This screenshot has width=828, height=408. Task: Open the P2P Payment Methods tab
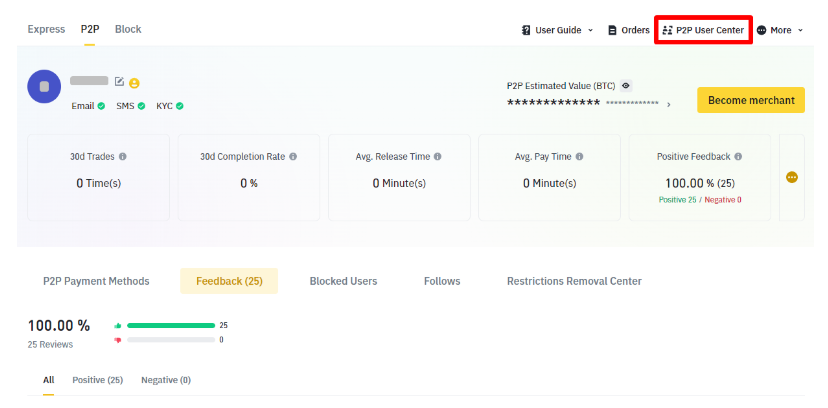tap(96, 281)
